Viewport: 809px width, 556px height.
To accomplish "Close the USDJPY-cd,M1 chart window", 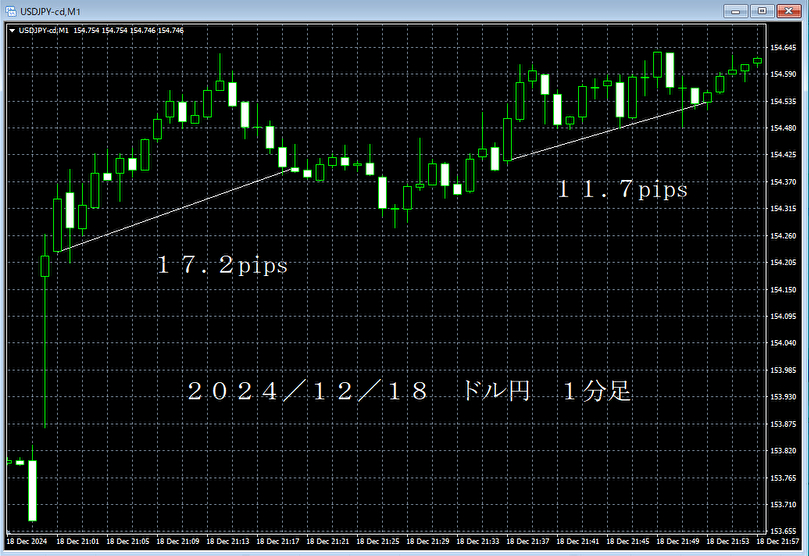I will pos(788,11).
